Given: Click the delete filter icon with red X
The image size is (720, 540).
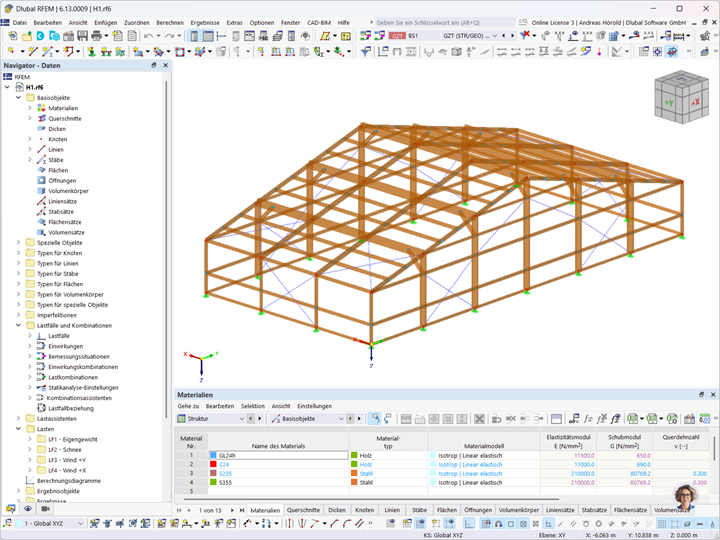Looking at the screenshot, I should 525,35.
